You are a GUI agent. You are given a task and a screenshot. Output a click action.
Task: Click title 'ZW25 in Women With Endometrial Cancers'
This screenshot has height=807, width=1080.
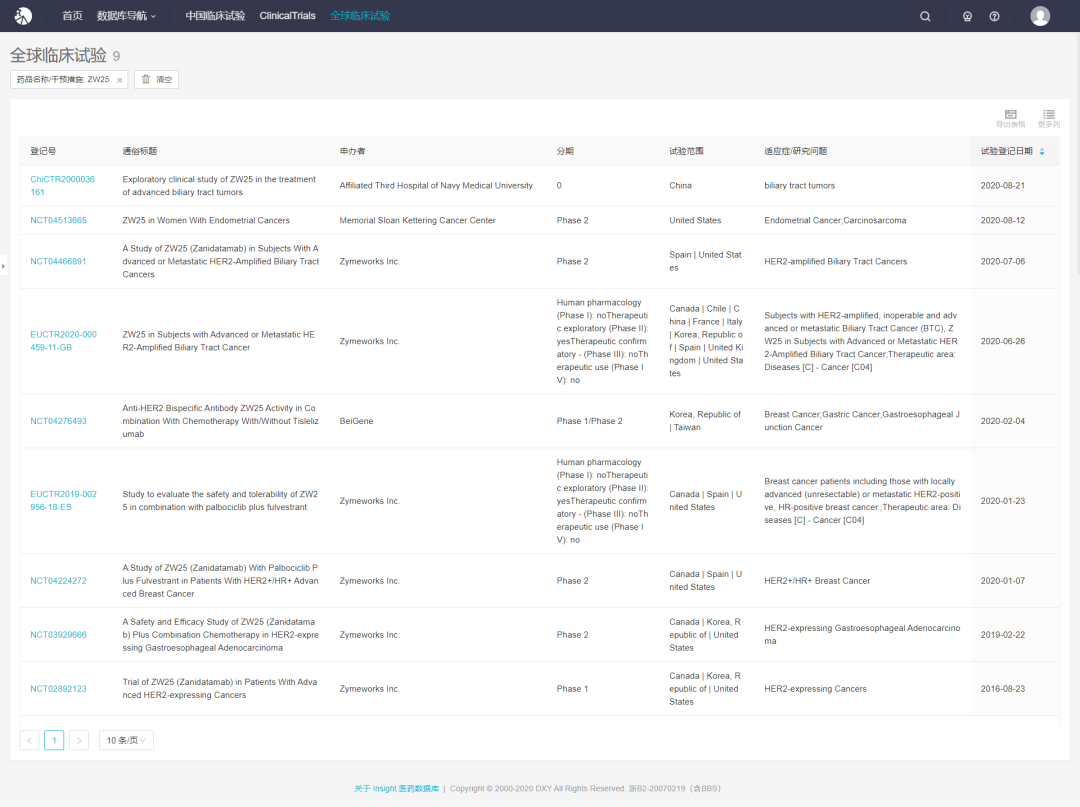point(206,220)
